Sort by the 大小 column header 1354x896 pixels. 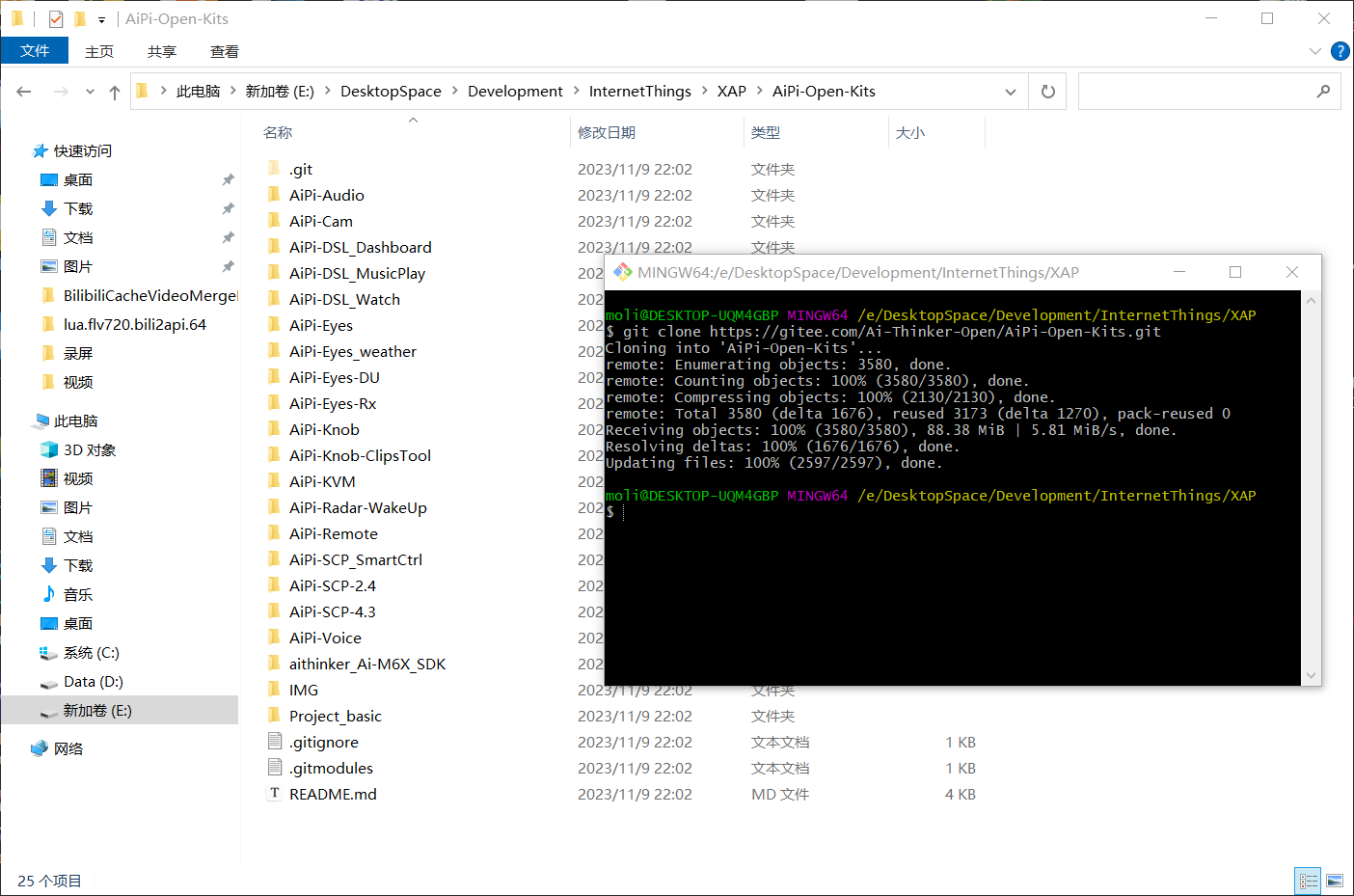[910, 133]
